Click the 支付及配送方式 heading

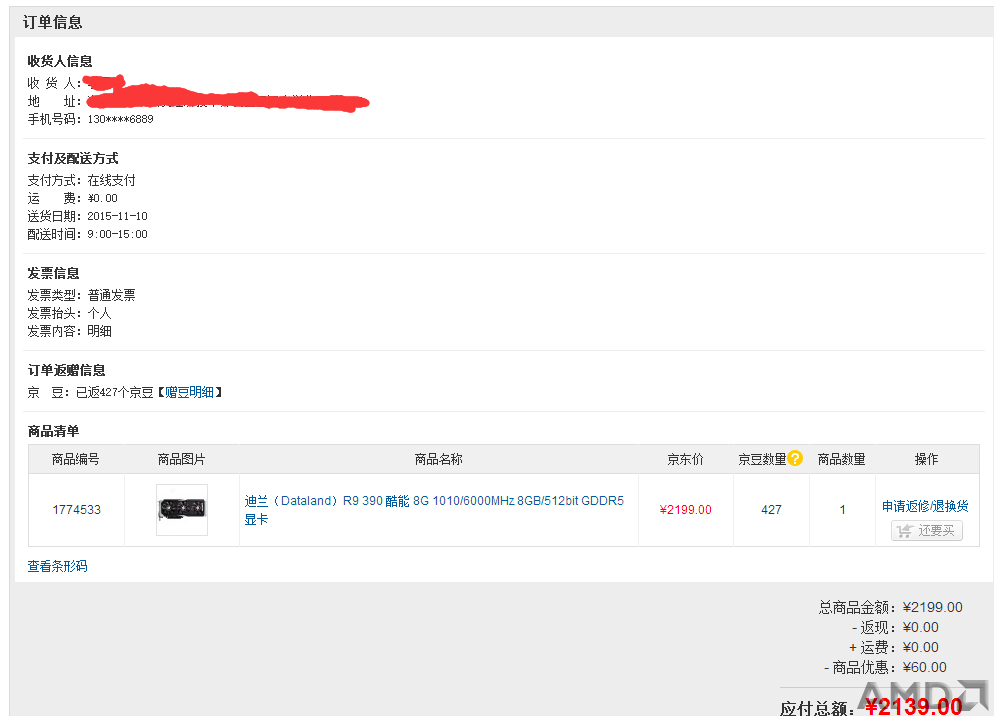(x=73, y=159)
